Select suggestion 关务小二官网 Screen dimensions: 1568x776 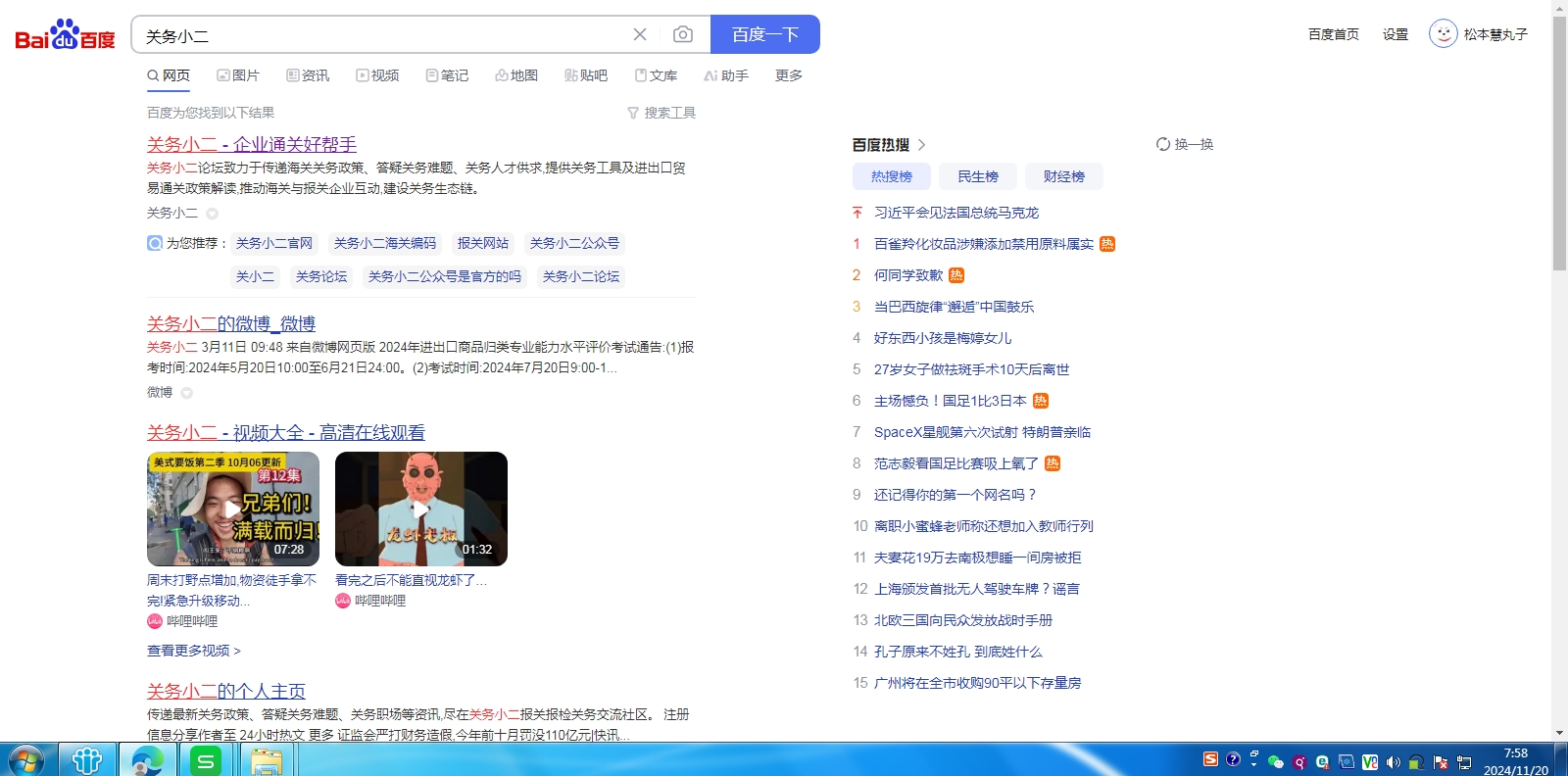click(274, 243)
